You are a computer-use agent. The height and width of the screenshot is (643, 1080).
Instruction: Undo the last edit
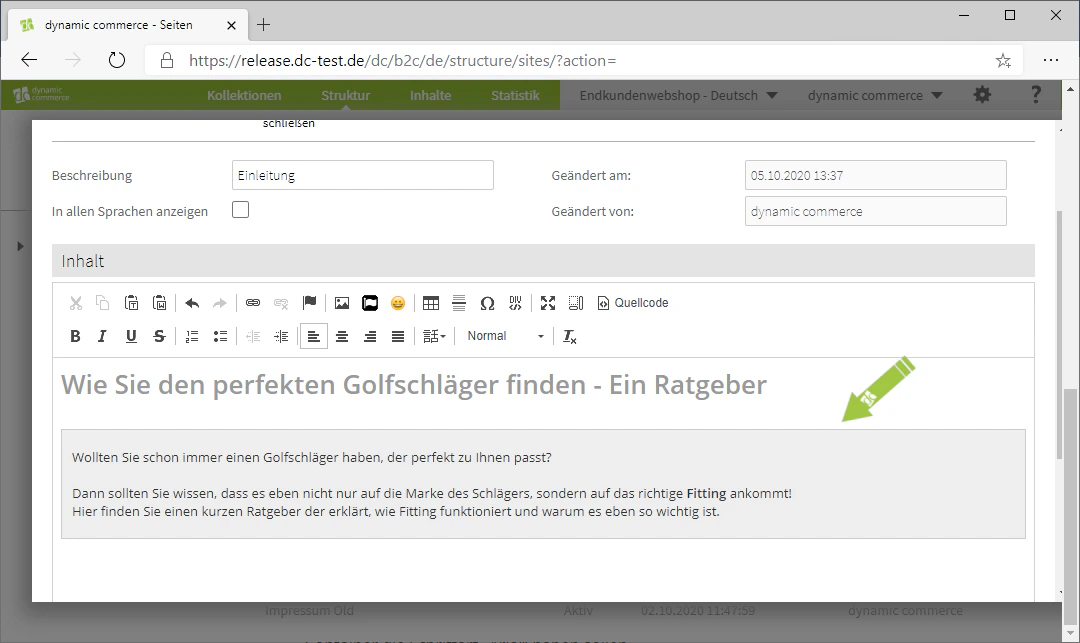(192, 303)
